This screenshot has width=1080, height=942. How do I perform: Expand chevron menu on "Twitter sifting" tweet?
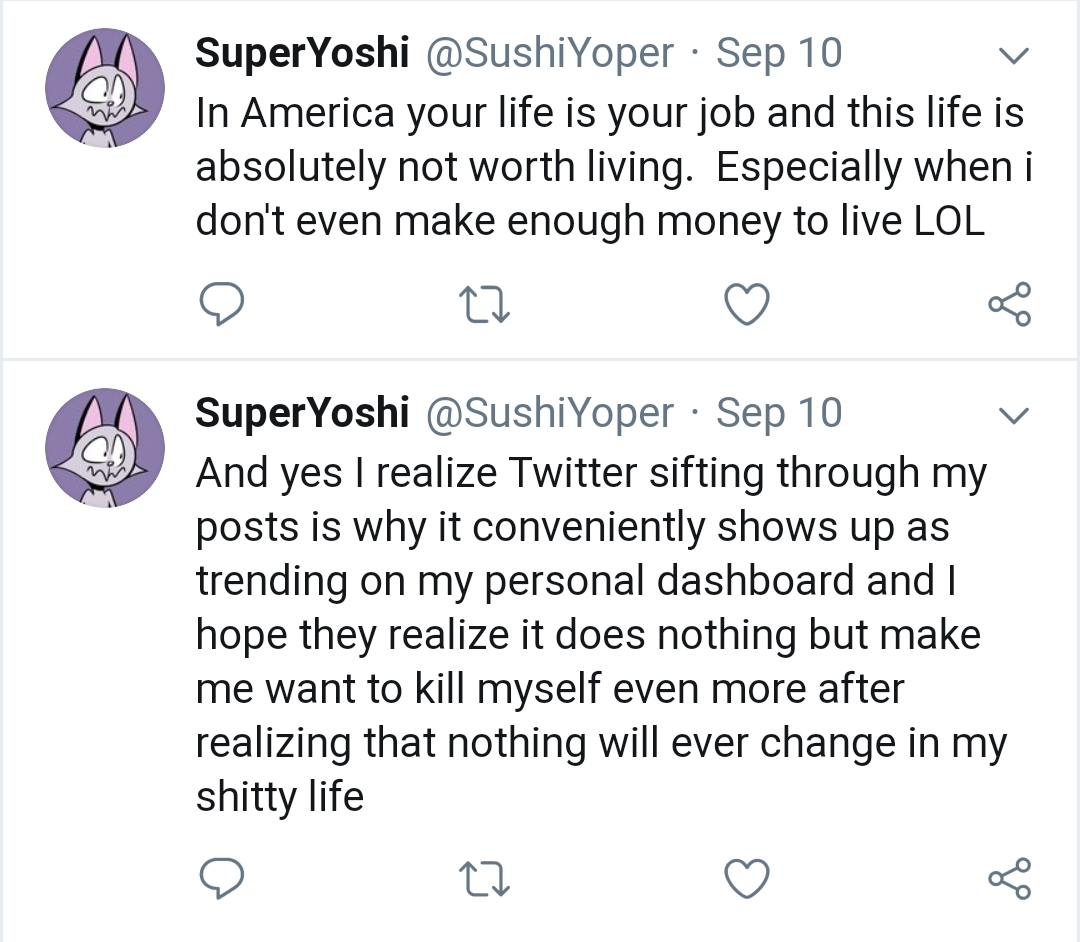coord(1014,415)
